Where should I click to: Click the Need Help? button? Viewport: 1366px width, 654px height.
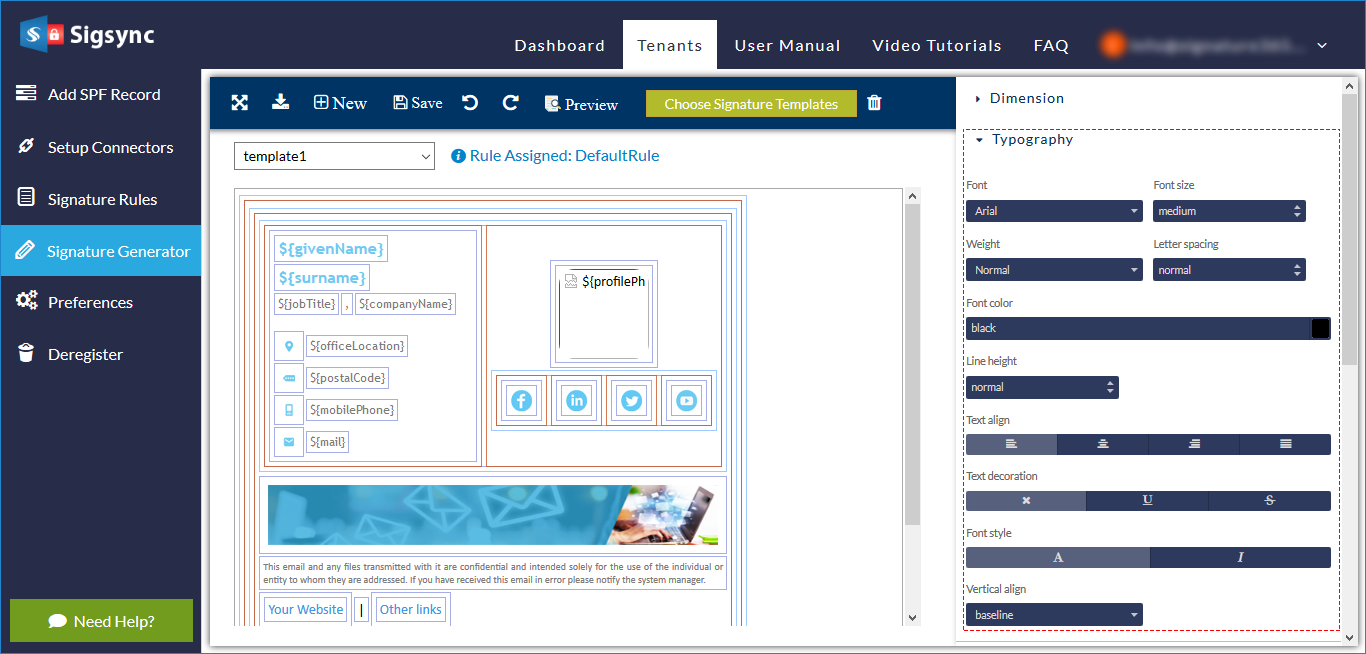[101, 621]
